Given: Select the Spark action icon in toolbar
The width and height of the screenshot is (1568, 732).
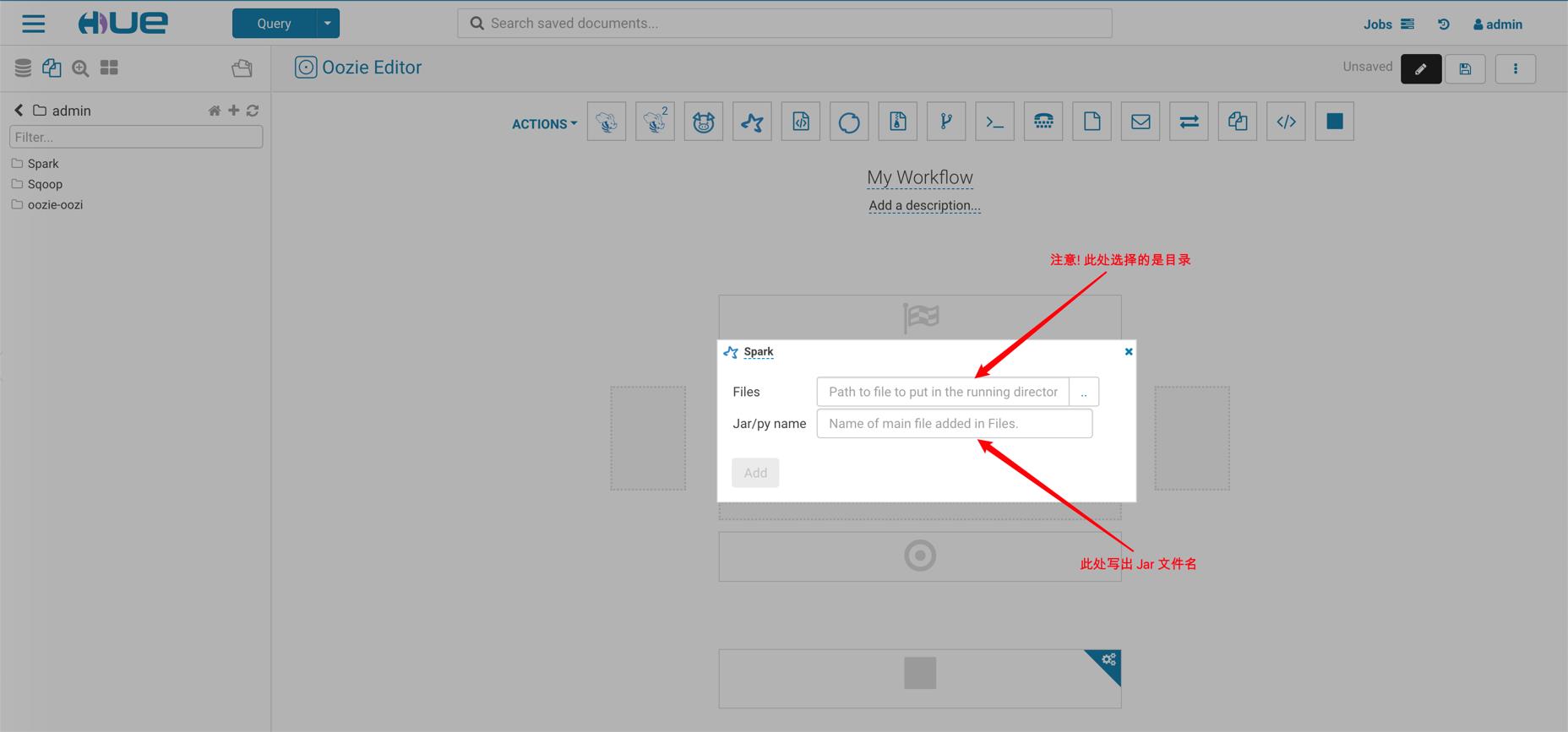Looking at the screenshot, I should tap(752, 122).
